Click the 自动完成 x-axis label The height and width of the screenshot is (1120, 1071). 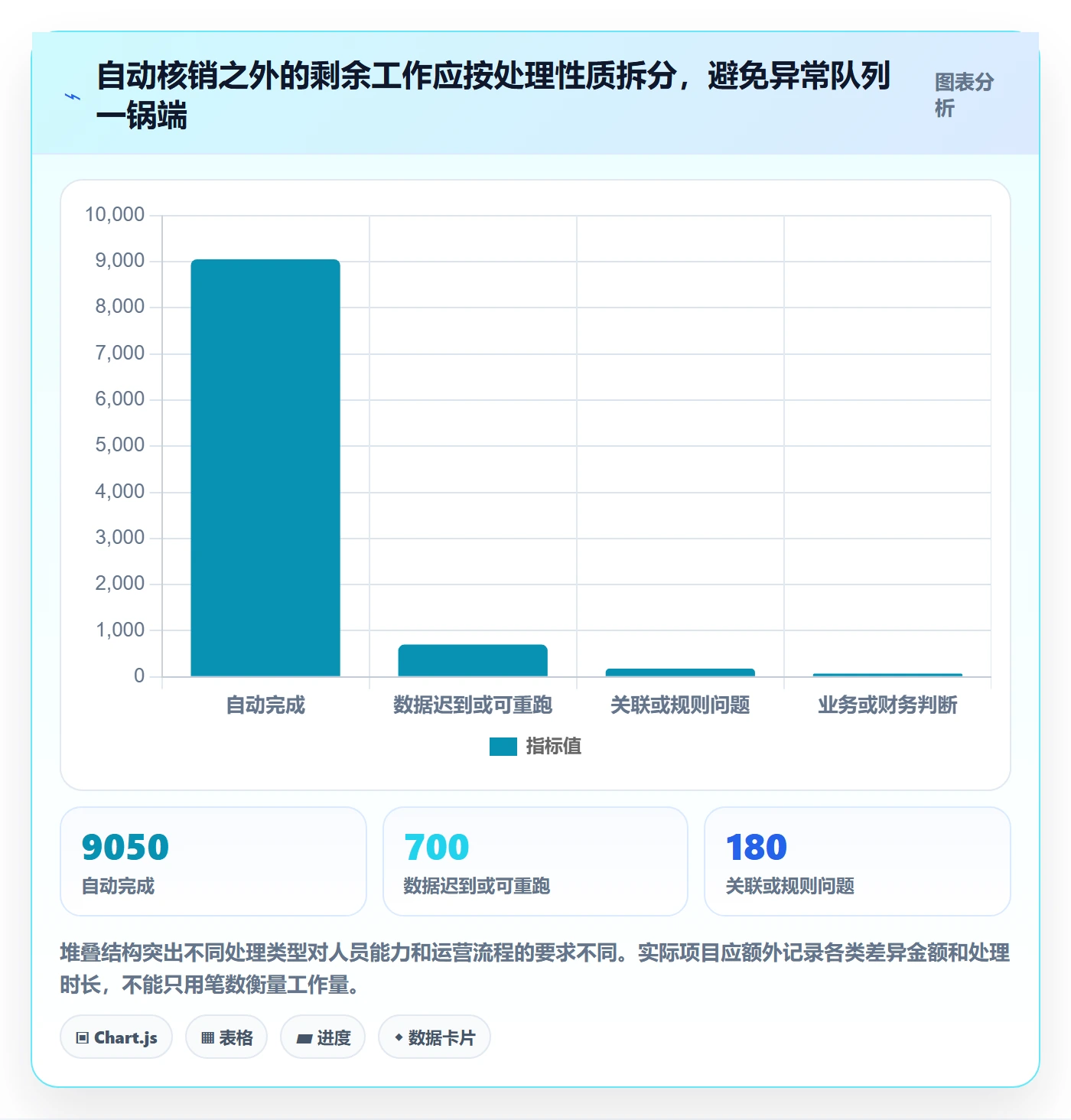click(265, 705)
